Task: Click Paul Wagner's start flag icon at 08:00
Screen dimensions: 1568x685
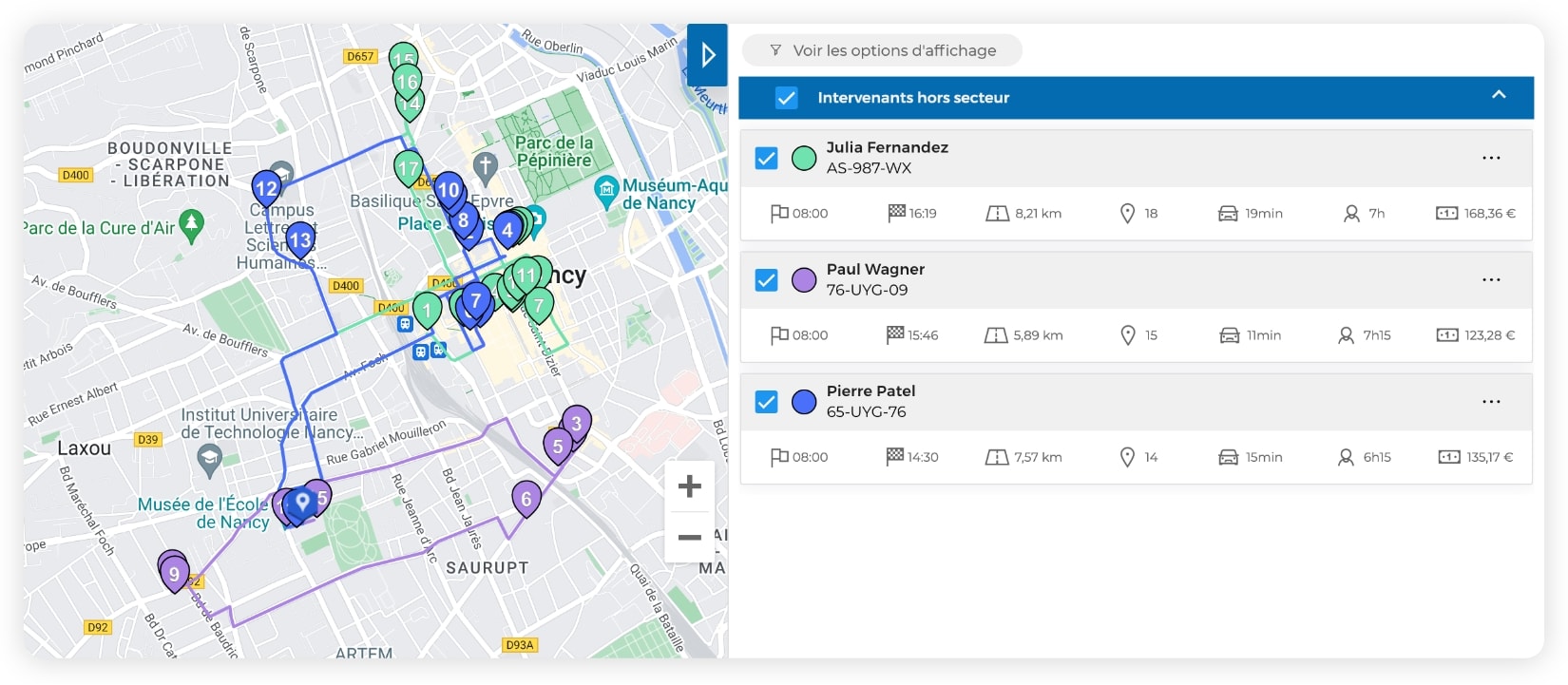Action: [x=779, y=334]
